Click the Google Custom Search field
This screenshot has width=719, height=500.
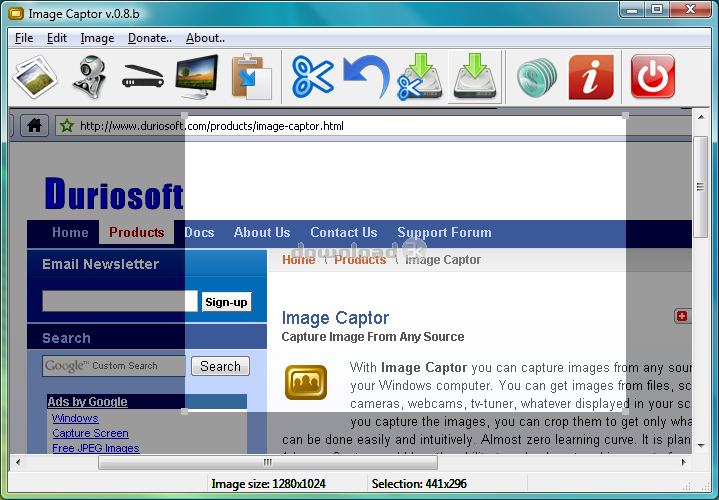point(114,366)
